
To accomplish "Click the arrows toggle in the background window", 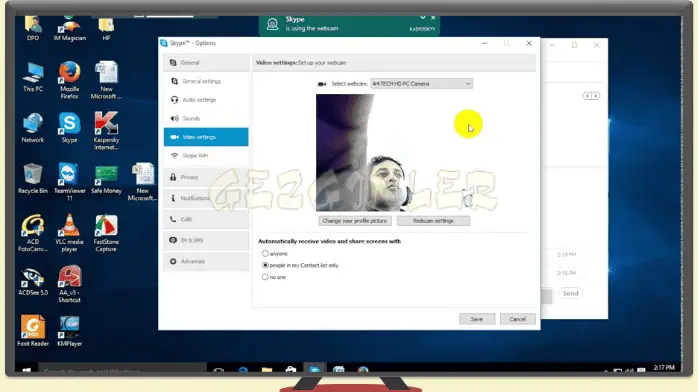I will [x=592, y=96].
